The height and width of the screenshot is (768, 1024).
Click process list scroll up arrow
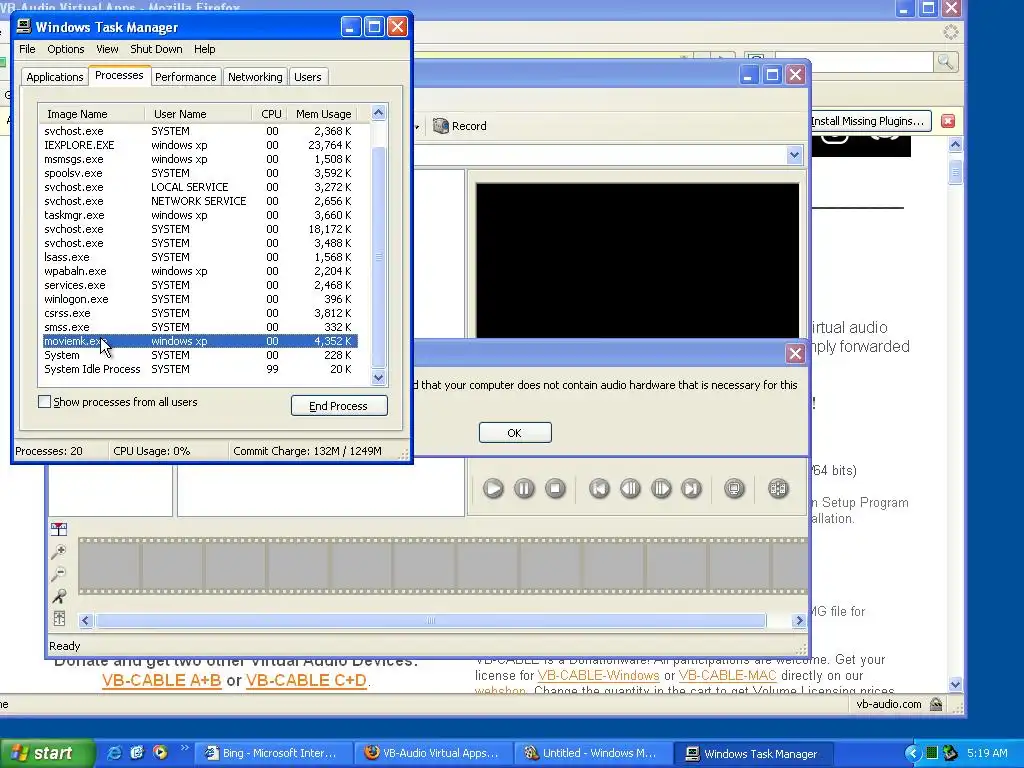(x=379, y=113)
